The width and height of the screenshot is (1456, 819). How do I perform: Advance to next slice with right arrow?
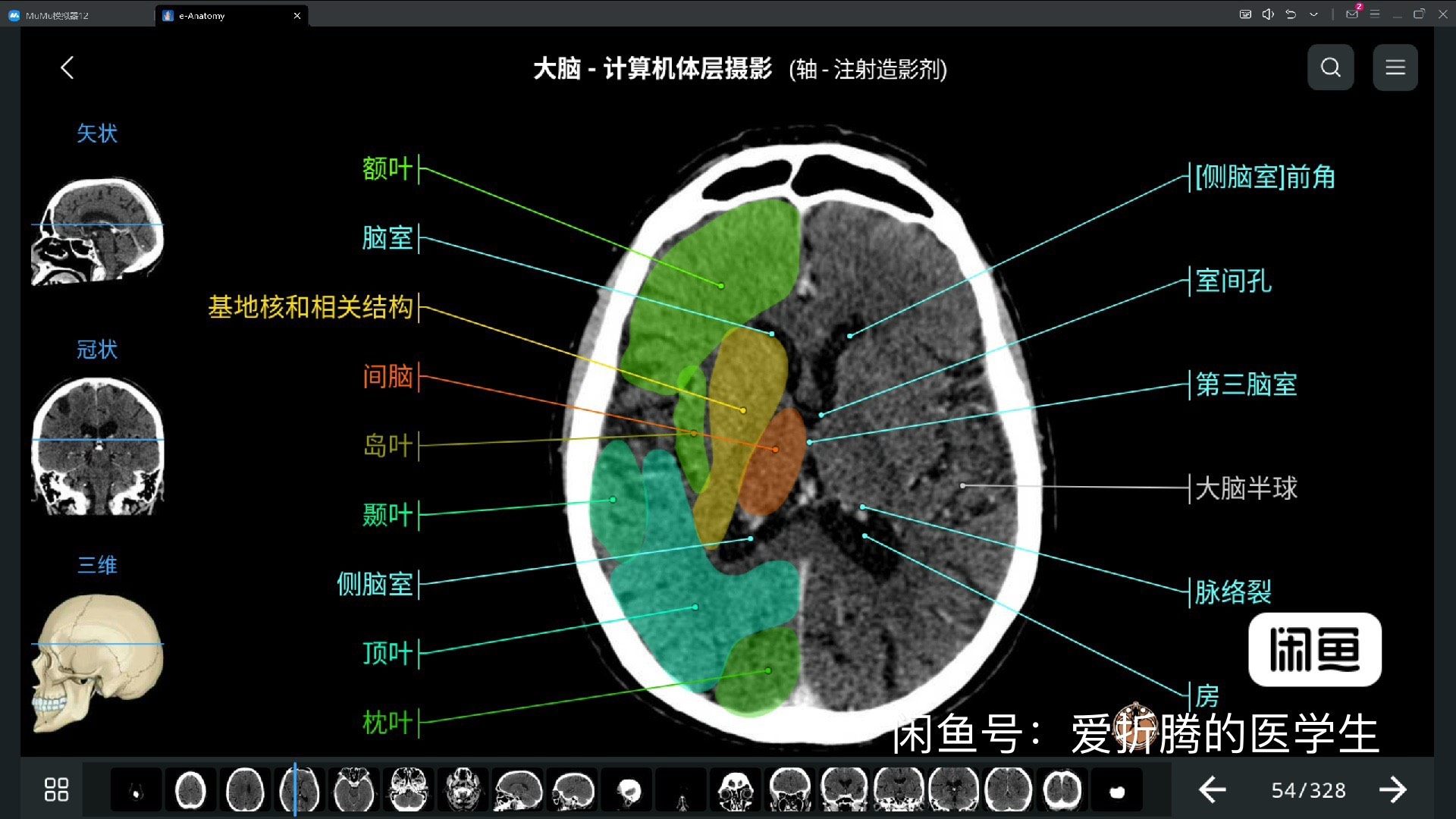tap(1392, 790)
